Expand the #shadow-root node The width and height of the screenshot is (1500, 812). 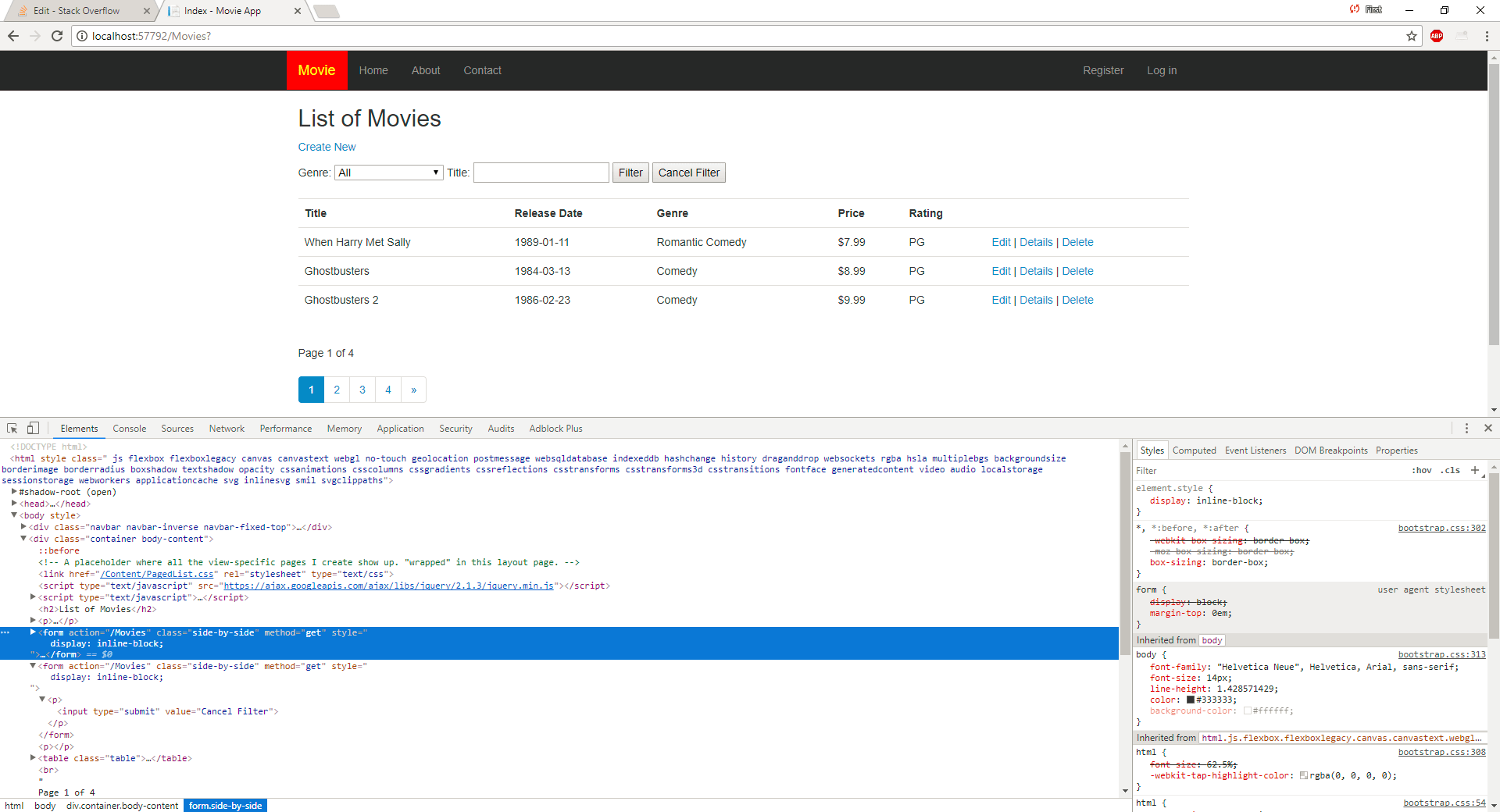(x=14, y=492)
